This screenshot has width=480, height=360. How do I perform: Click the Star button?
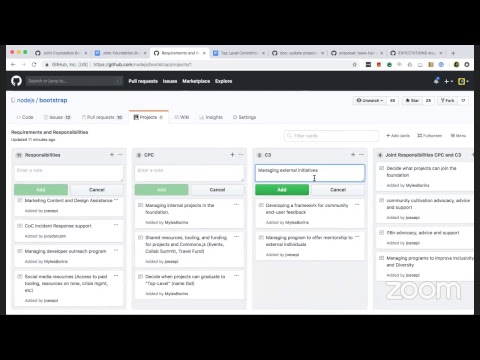[x=412, y=100]
